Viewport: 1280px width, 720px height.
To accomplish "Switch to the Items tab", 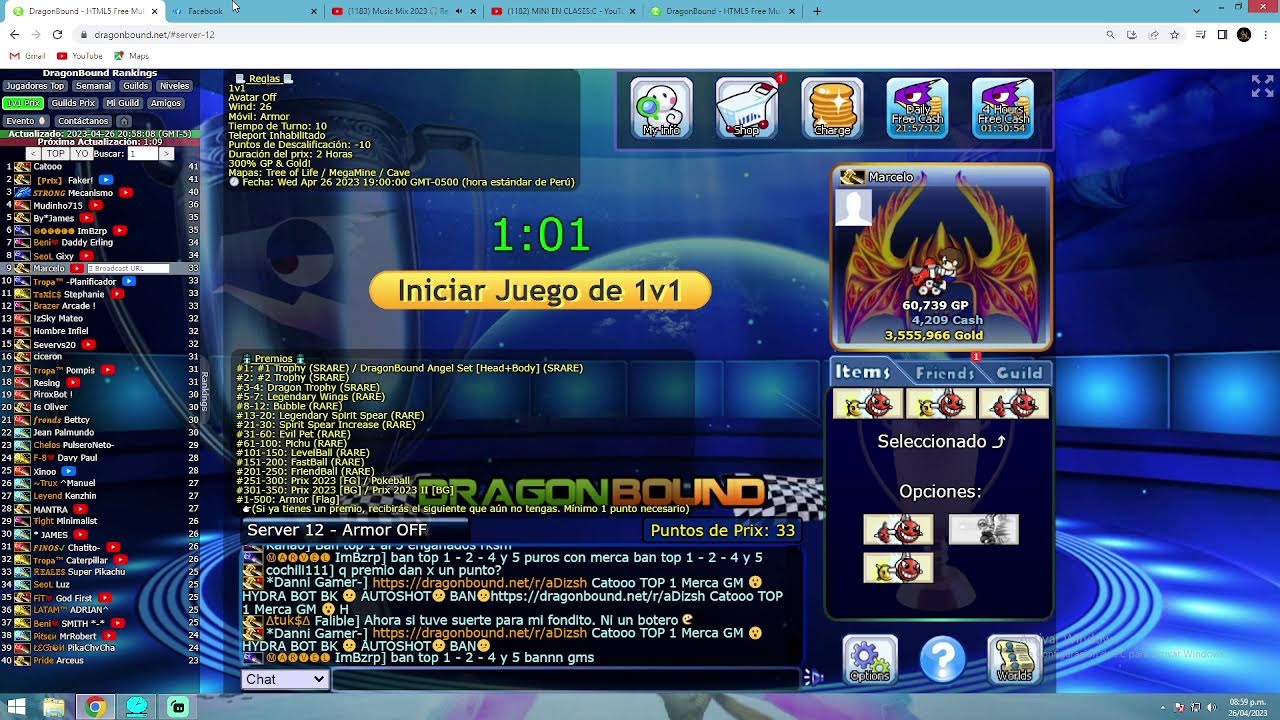I will [863, 372].
